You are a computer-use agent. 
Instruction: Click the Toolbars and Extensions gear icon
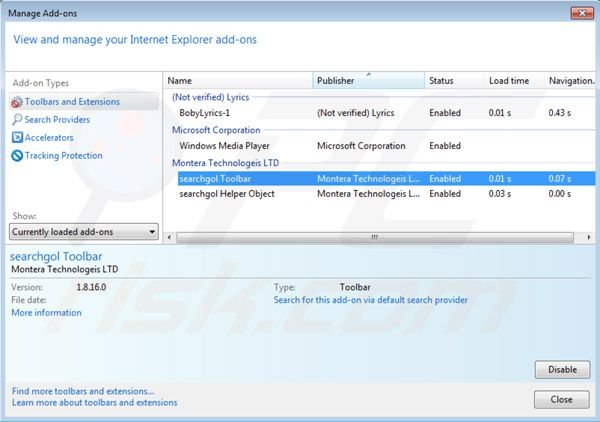point(17,102)
